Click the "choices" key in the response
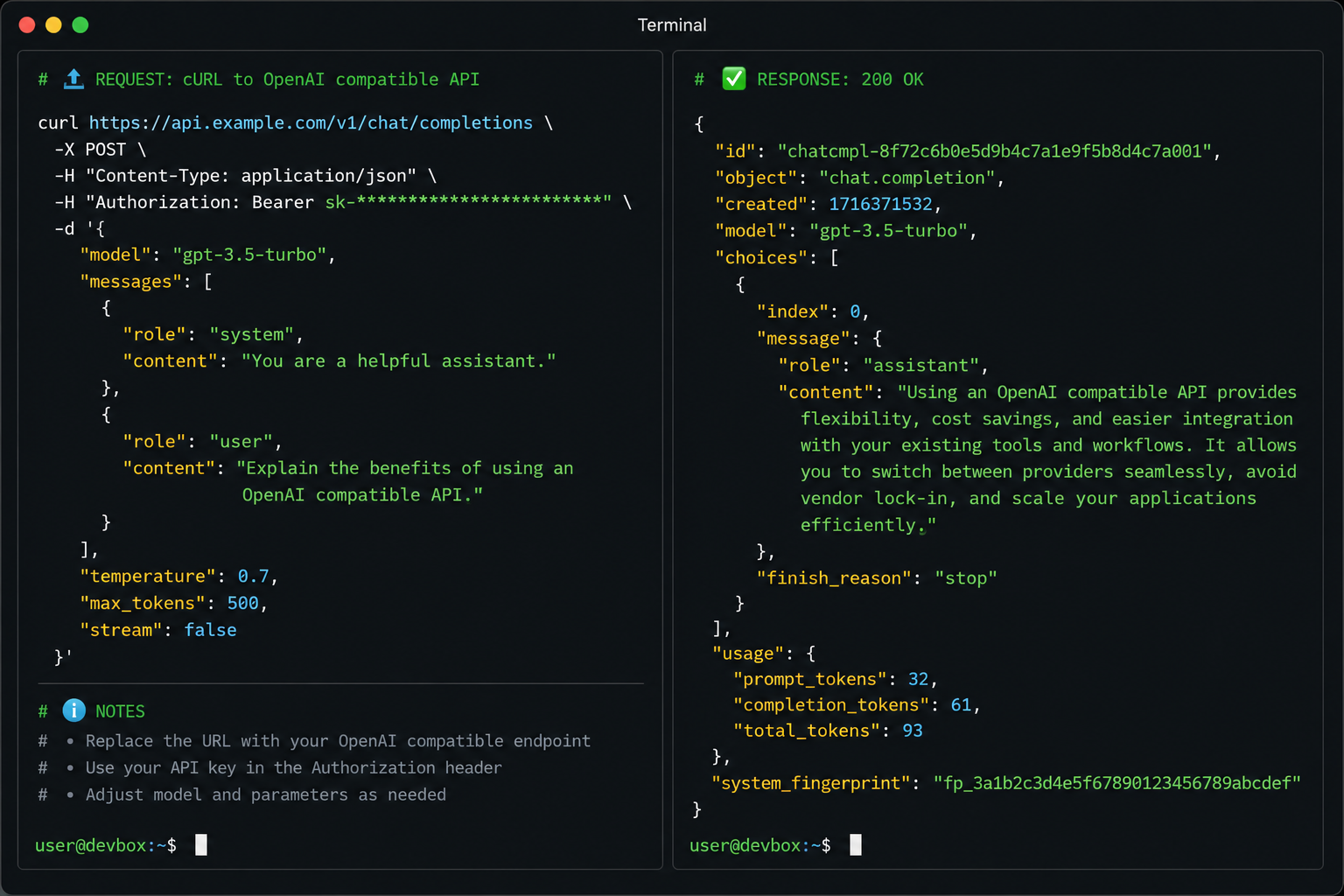 tap(761, 257)
